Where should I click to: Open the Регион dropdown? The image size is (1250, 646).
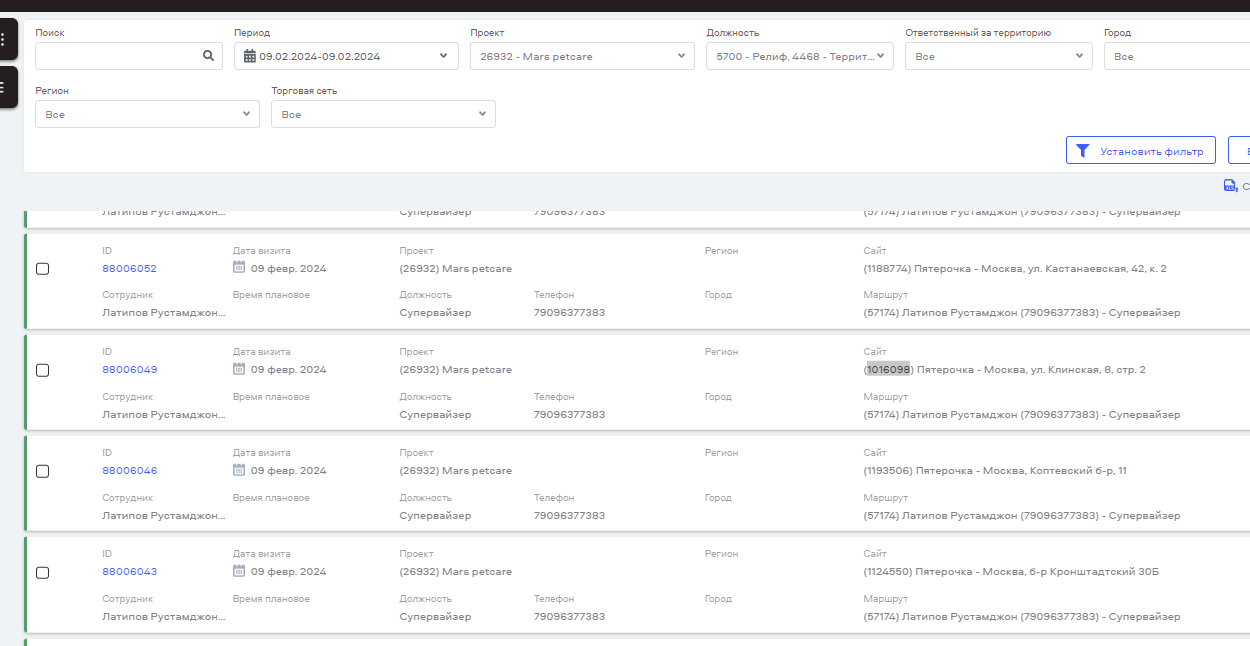(x=147, y=114)
